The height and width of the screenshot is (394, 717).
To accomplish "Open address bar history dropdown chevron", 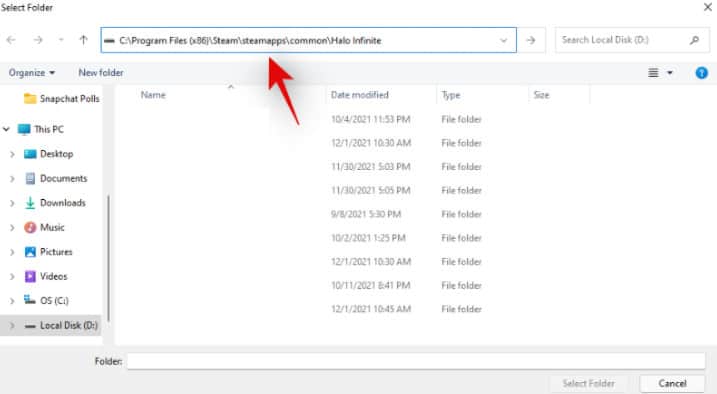I will tap(503, 40).
